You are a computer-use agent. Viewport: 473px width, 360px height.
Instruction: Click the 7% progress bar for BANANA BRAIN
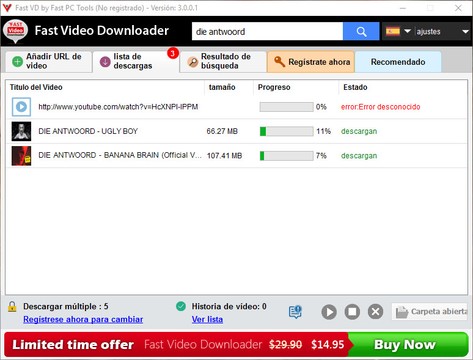tap(286, 156)
